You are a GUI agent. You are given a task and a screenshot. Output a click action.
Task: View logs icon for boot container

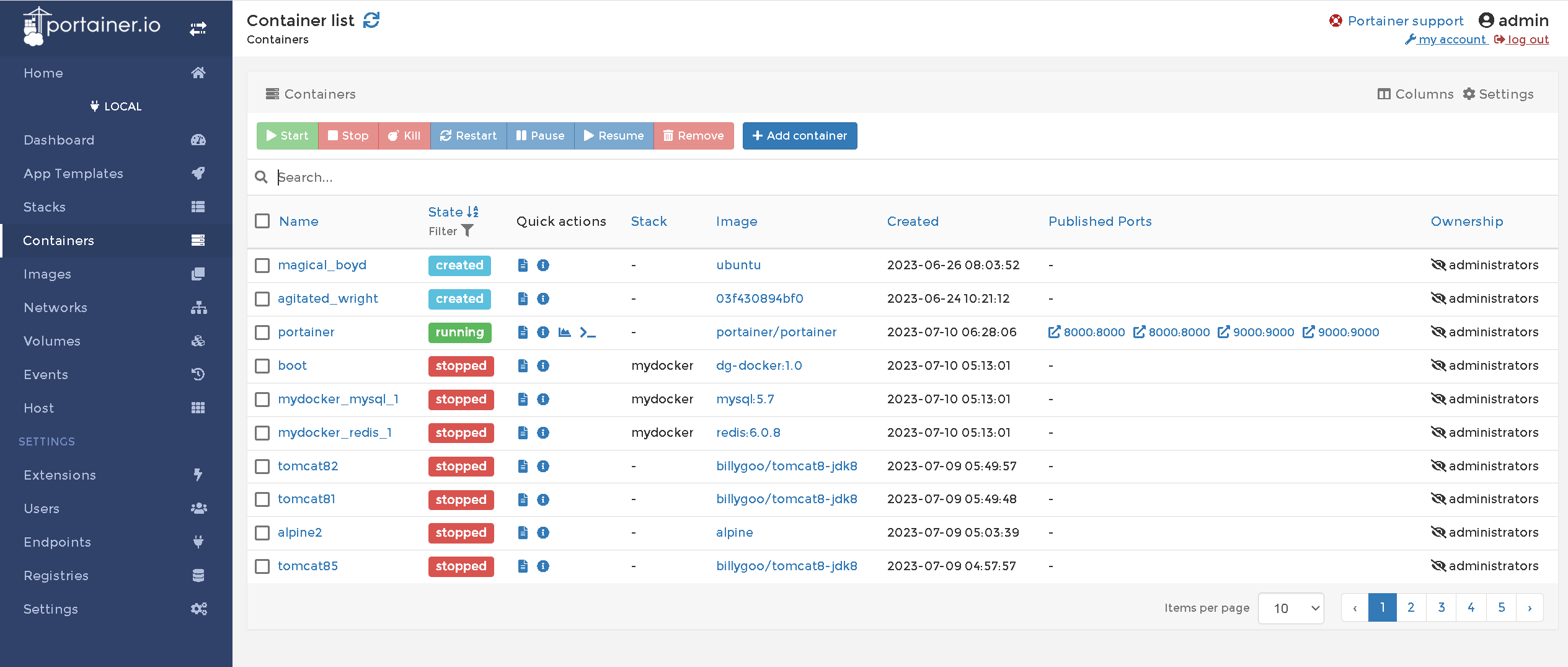coord(523,365)
